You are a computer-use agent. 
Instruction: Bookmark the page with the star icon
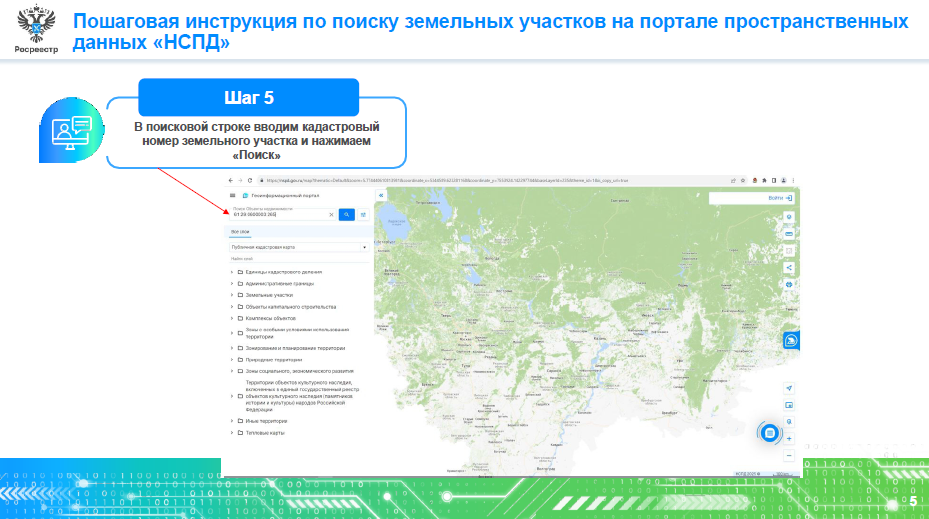[742, 180]
